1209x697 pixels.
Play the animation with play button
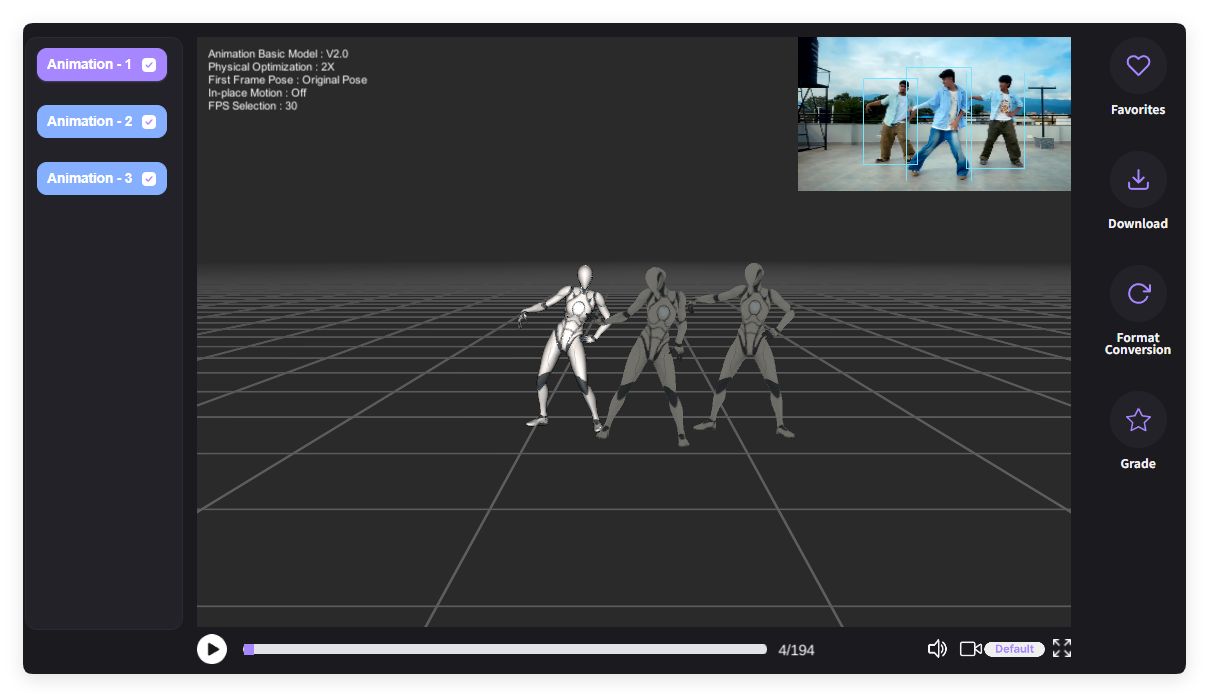(212, 649)
